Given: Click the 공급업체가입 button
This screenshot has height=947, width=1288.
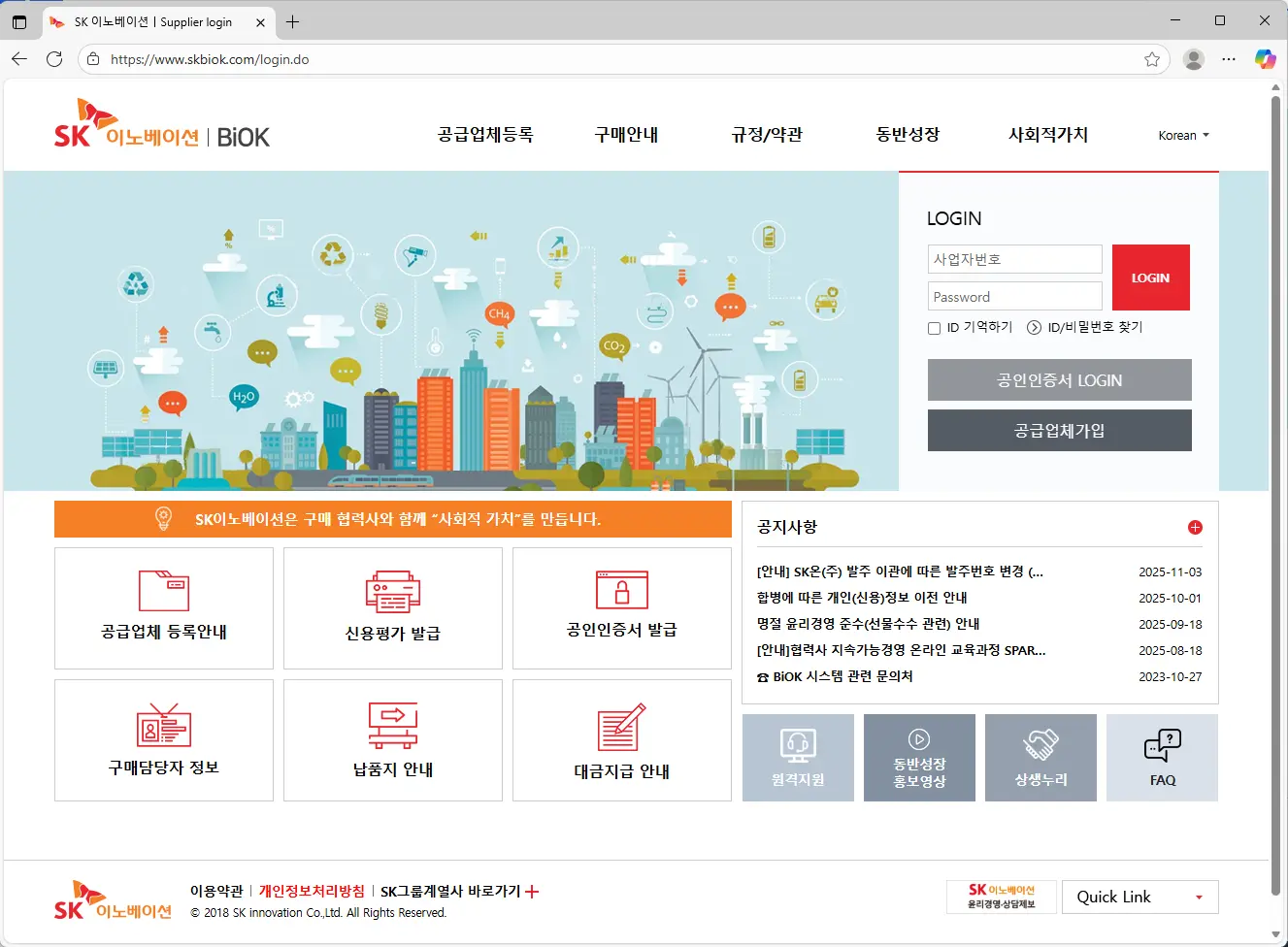Looking at the screenshot, I should [x=1059, y=431].
